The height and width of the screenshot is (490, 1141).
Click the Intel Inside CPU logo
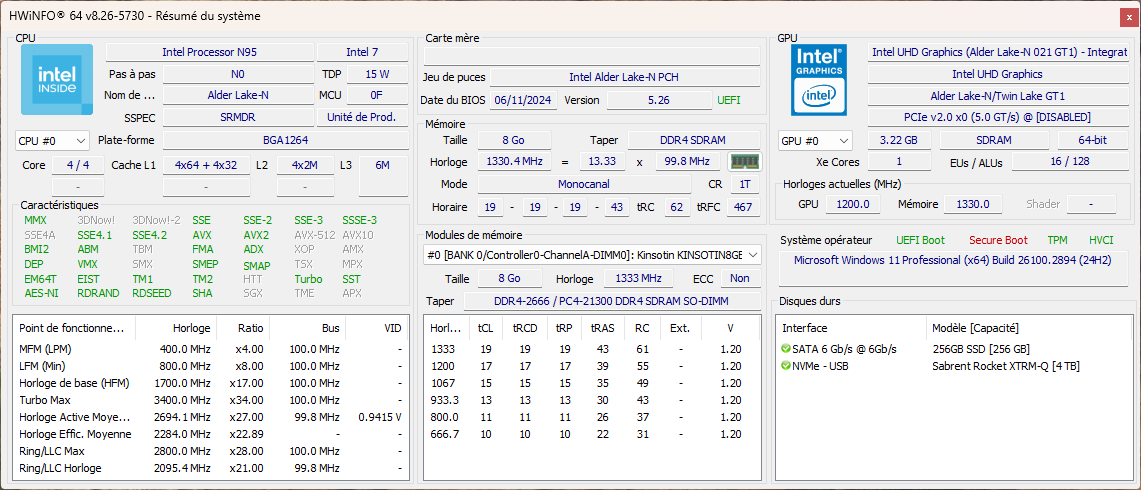57,79
